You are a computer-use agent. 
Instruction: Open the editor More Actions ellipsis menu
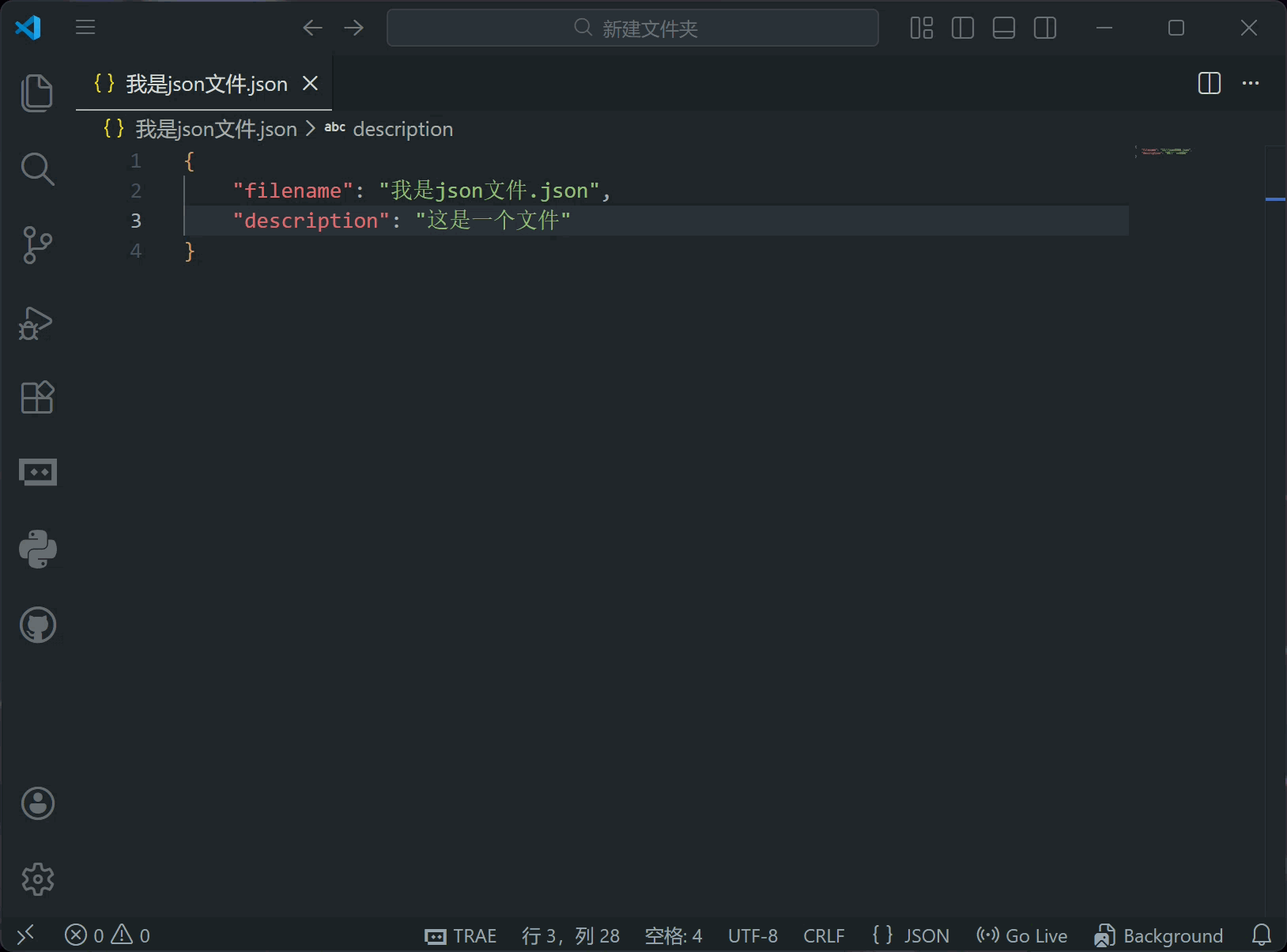[x=1250, y=83]
